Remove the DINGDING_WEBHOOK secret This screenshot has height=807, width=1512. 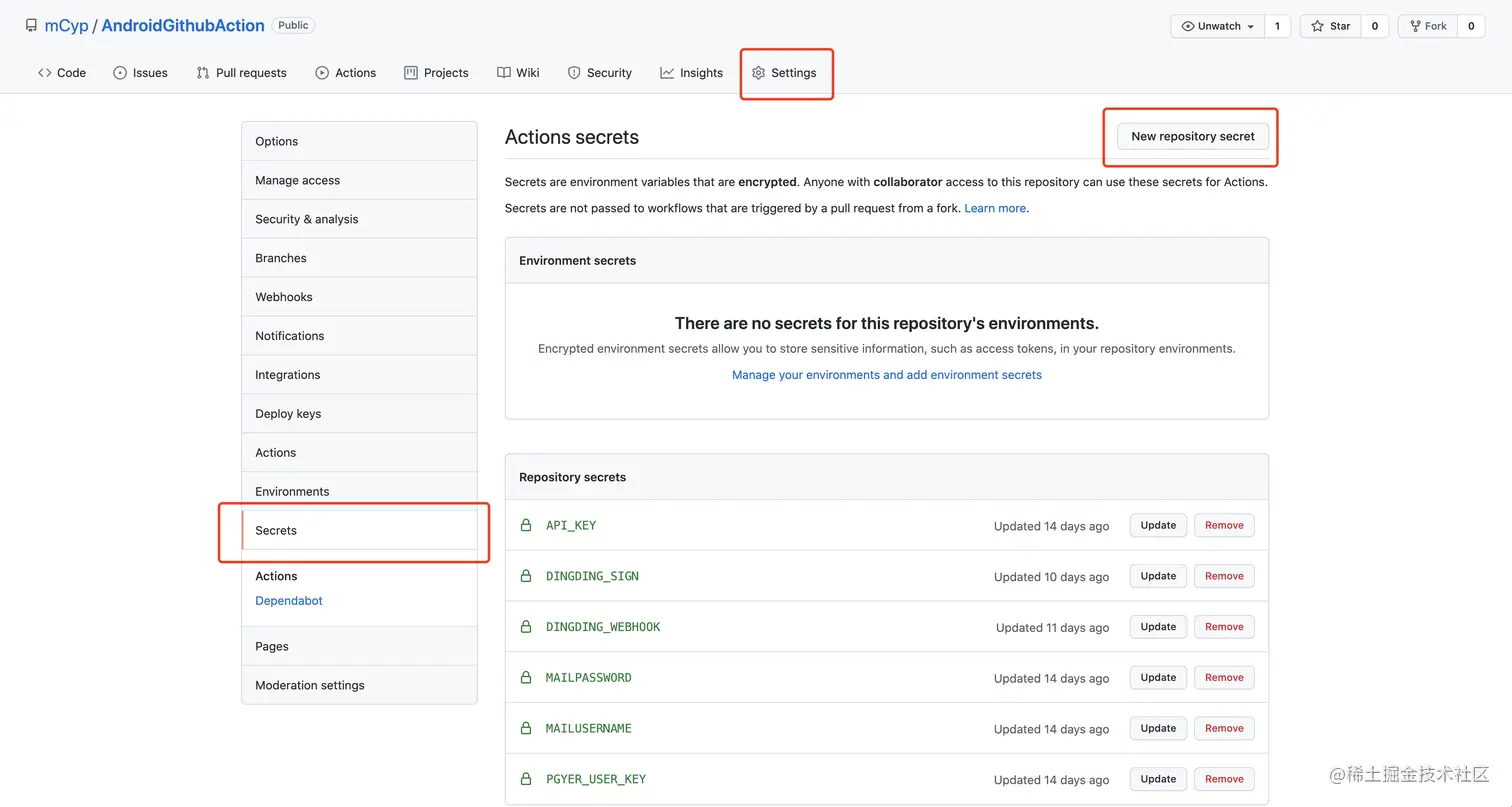1224,627
